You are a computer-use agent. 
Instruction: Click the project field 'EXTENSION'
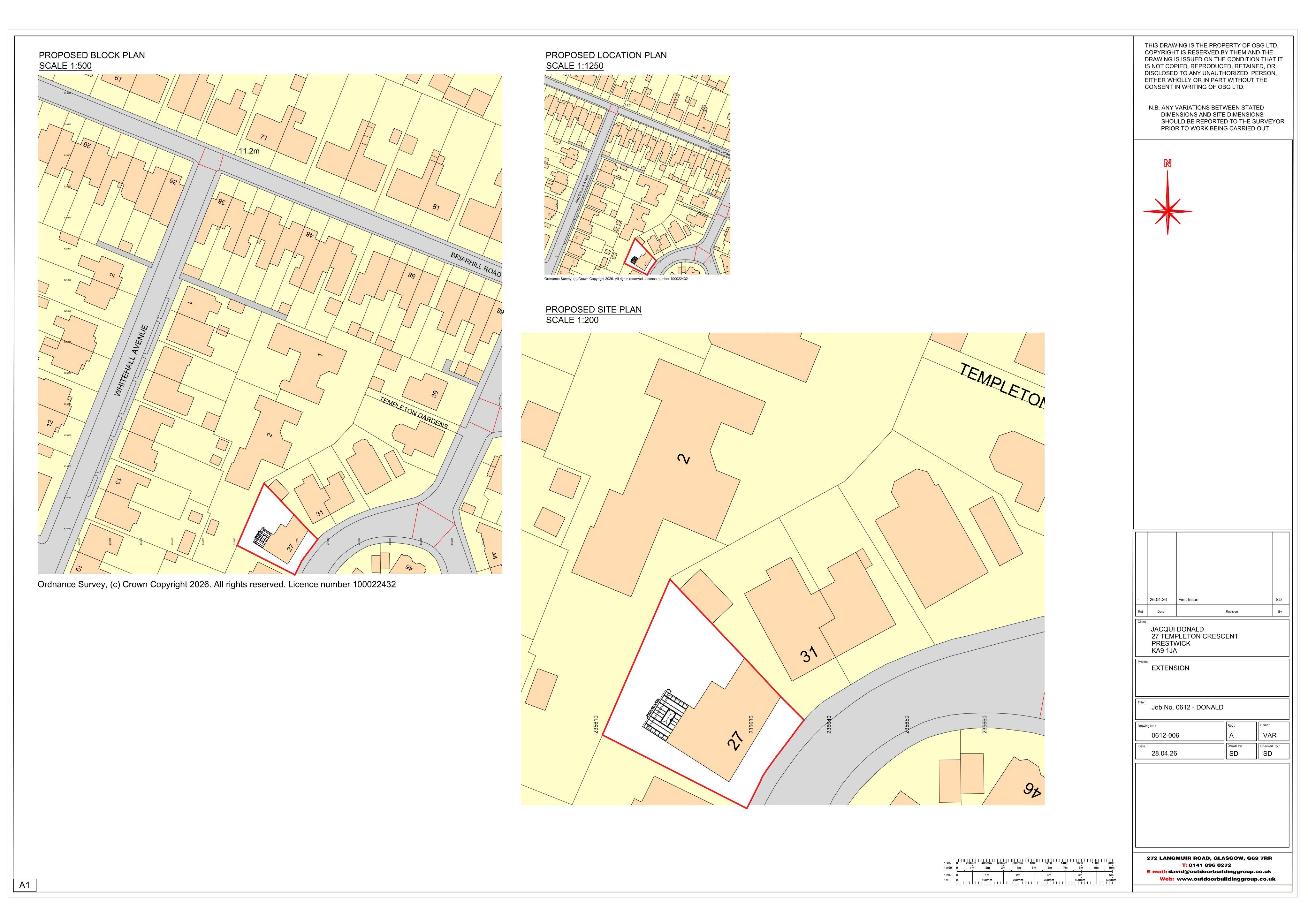pos(1170,668)
